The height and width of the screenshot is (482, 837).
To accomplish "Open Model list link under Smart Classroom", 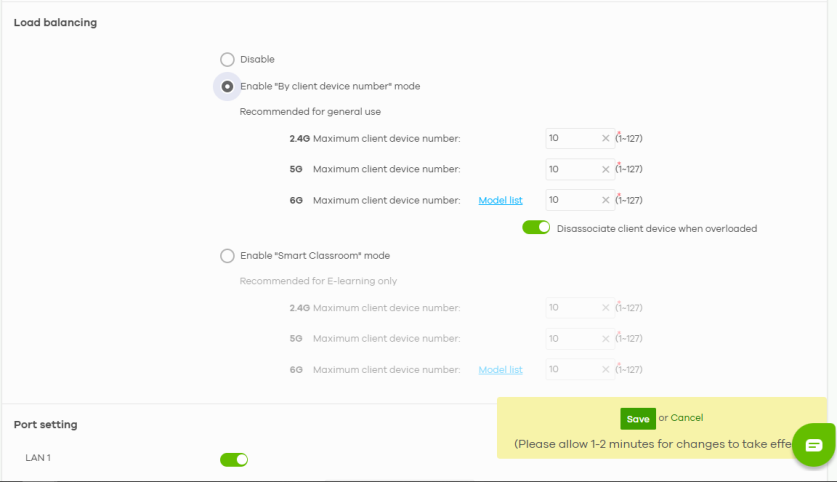I will coord(500,370).
